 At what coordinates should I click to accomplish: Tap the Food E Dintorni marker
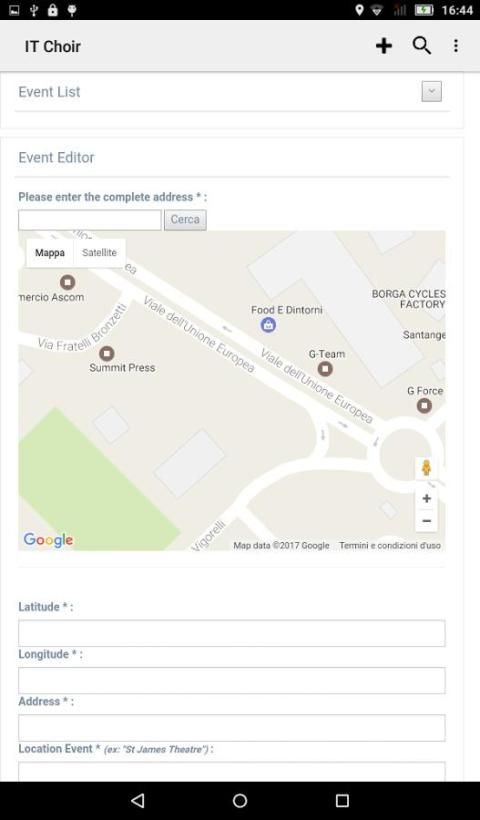click(268, 325)
